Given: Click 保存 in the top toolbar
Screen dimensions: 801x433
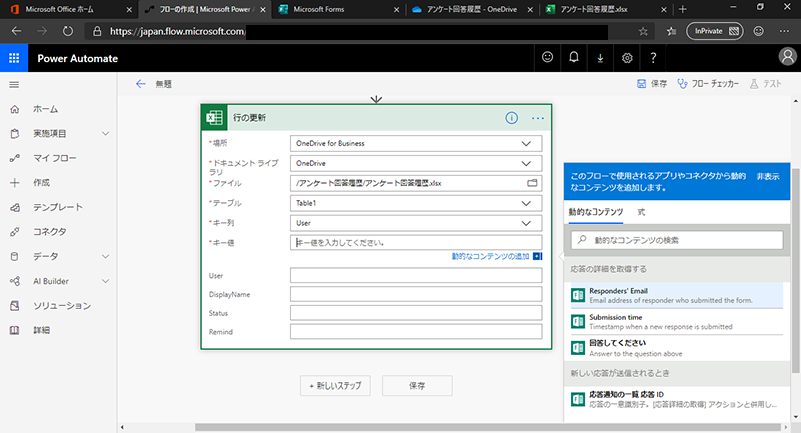Looking at the screenshot, I should [652, 84].
